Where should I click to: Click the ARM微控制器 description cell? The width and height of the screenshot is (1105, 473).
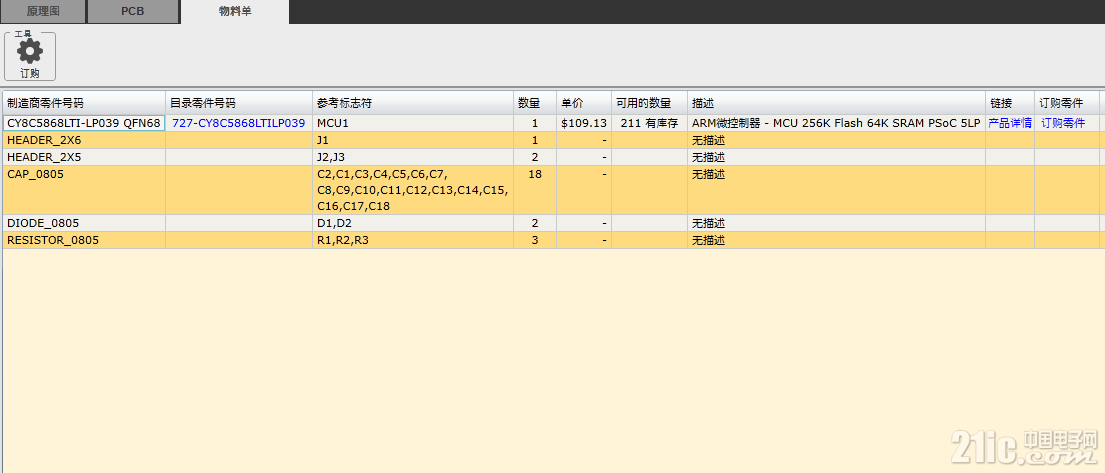(x=837, y=123)
